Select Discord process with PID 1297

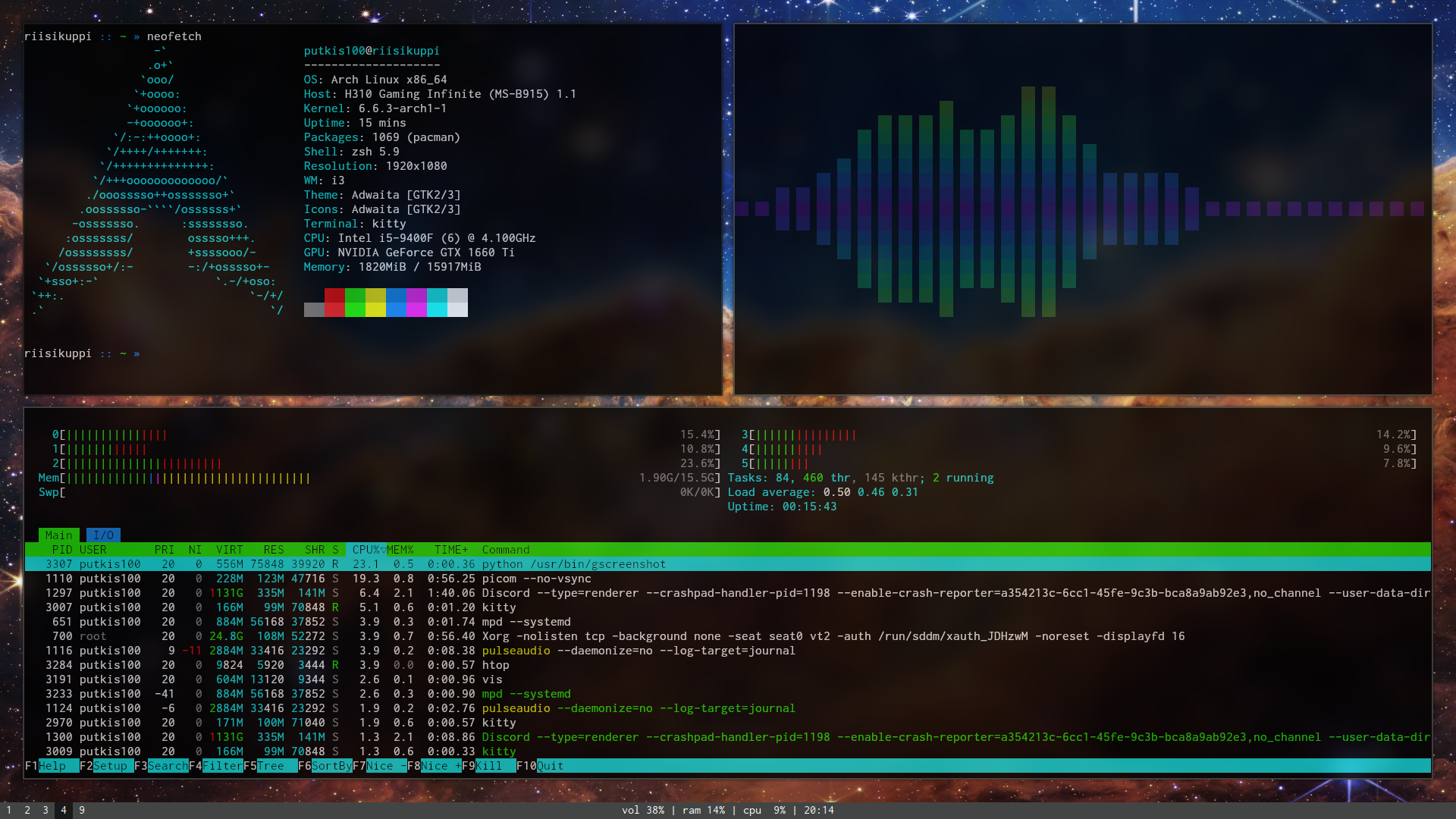point(728,593)
